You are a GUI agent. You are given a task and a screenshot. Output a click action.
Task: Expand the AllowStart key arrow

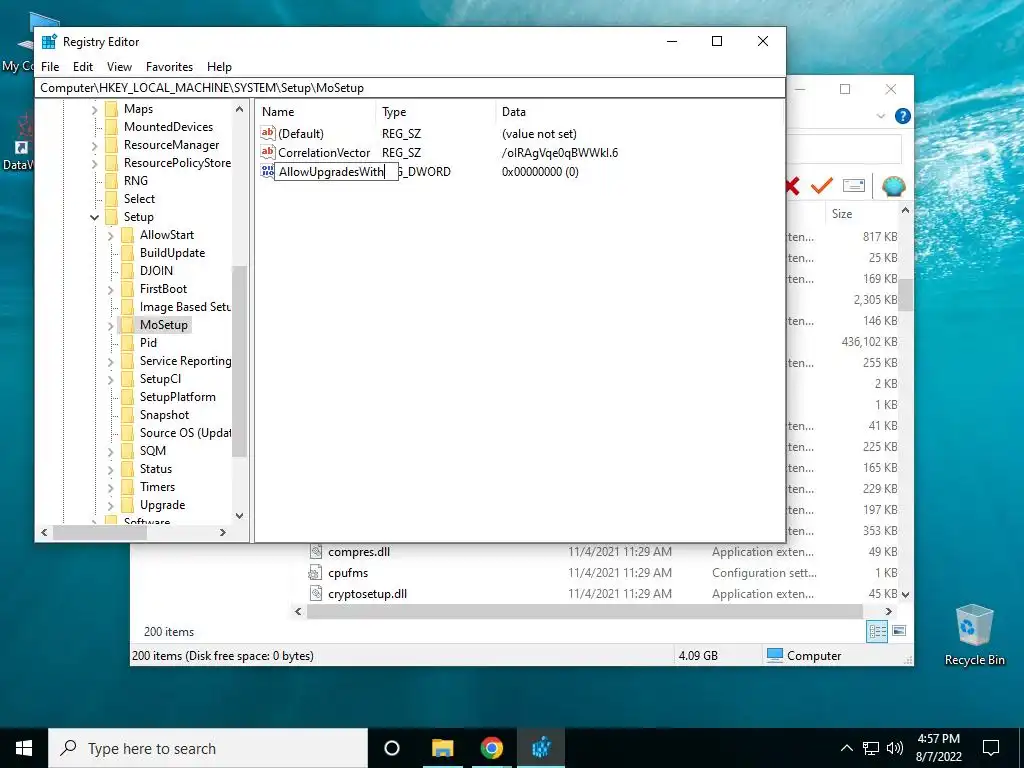pyautogui.click(x=110, y=235)
